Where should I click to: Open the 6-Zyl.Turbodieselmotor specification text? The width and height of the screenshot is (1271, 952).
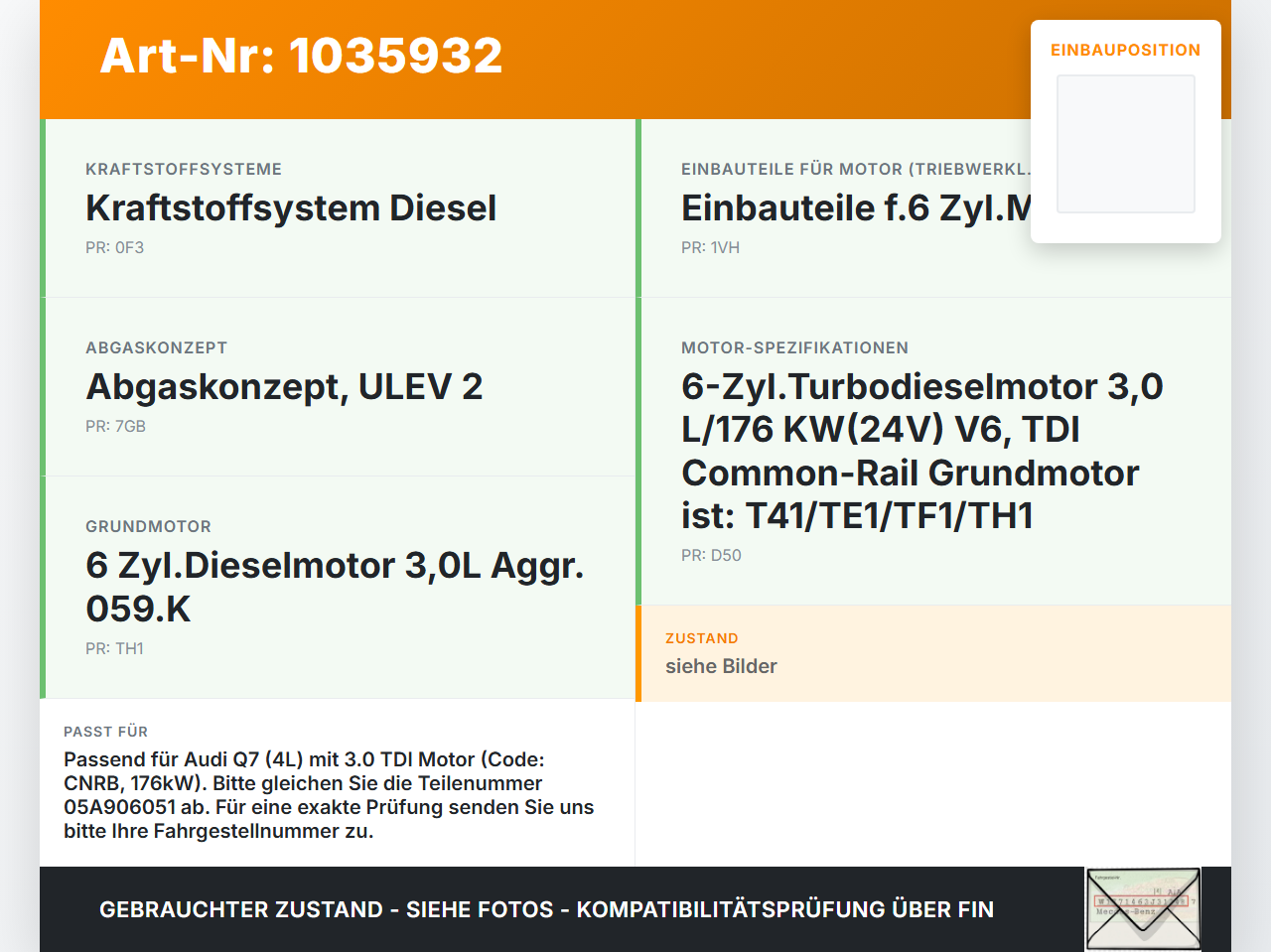tap(922, 451)
